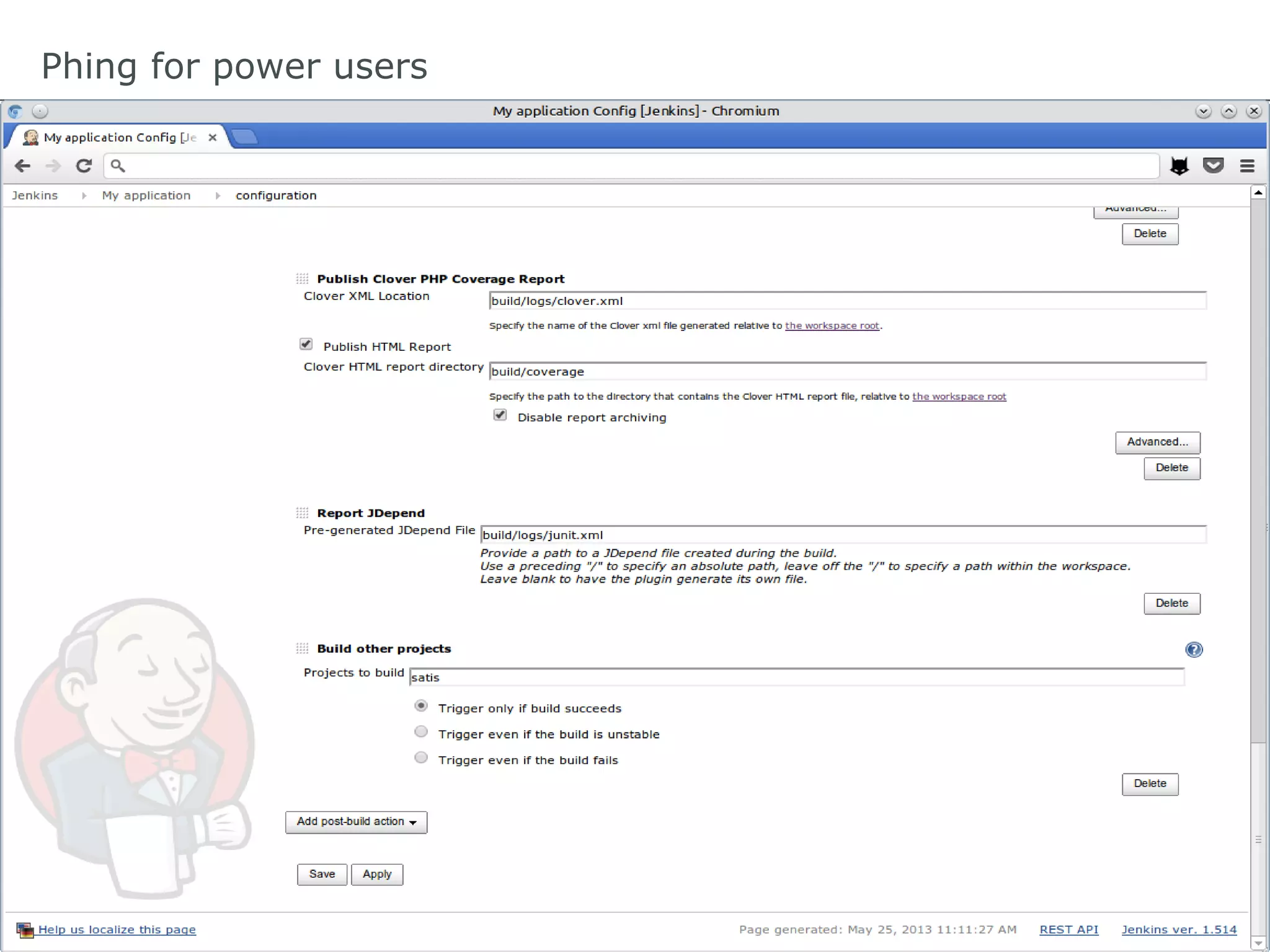The image size is (1270, 952).
Task: Open Advanced options for the Clover coverage report
Action: [x=1158, y=443]
